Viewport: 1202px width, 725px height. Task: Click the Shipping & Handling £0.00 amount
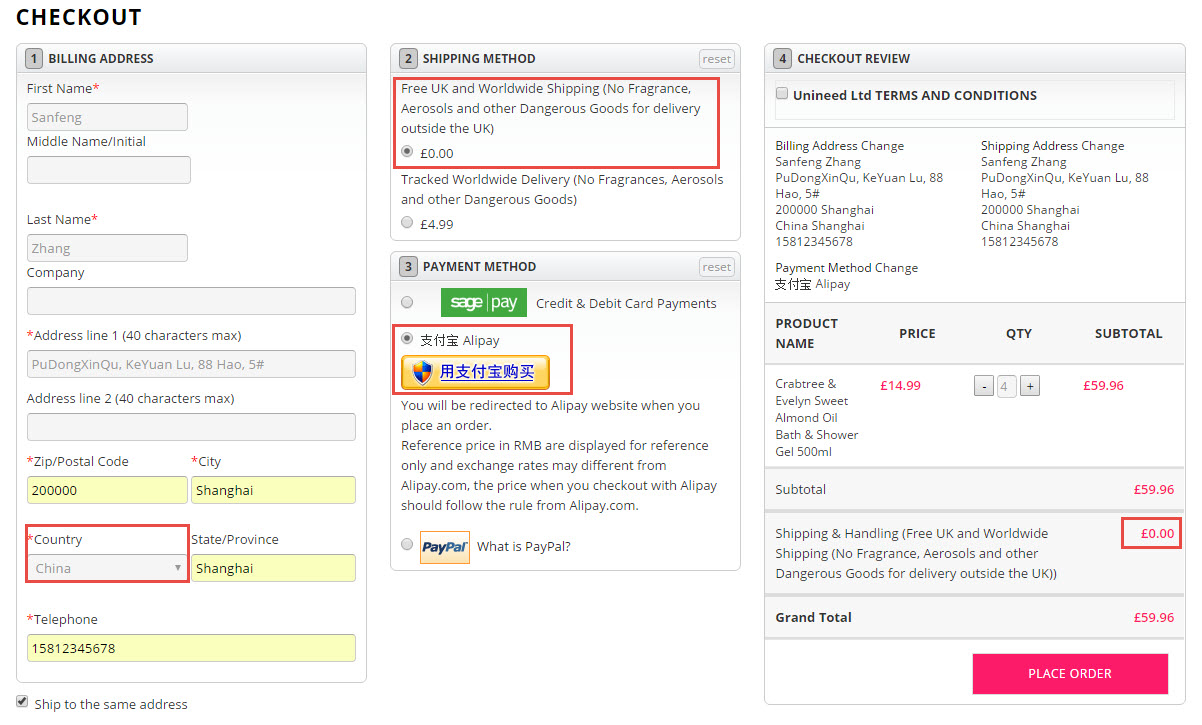tap(1157, 533)
